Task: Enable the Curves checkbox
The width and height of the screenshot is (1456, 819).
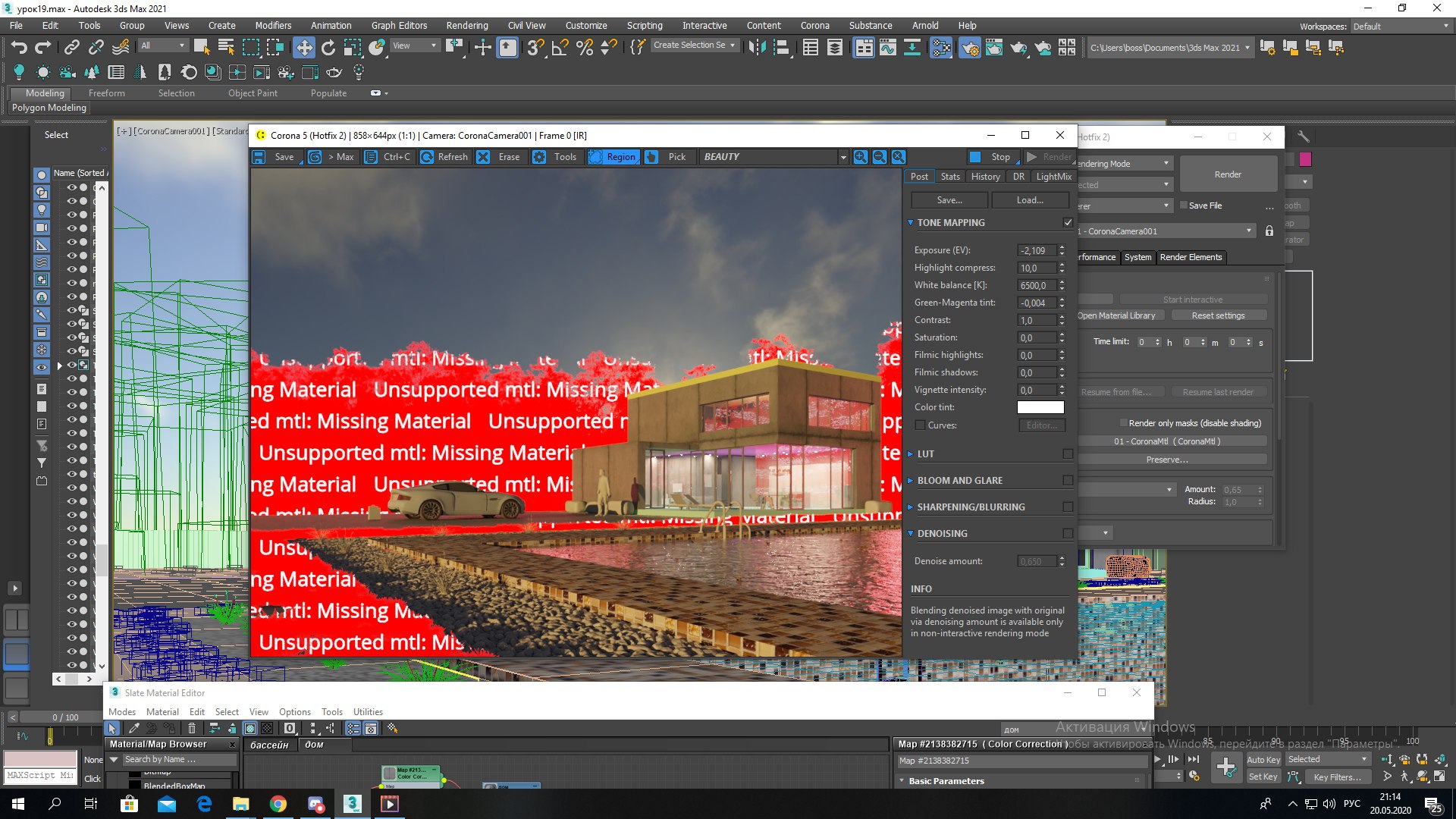Action: pyautogui.click(x=920, y=425)
